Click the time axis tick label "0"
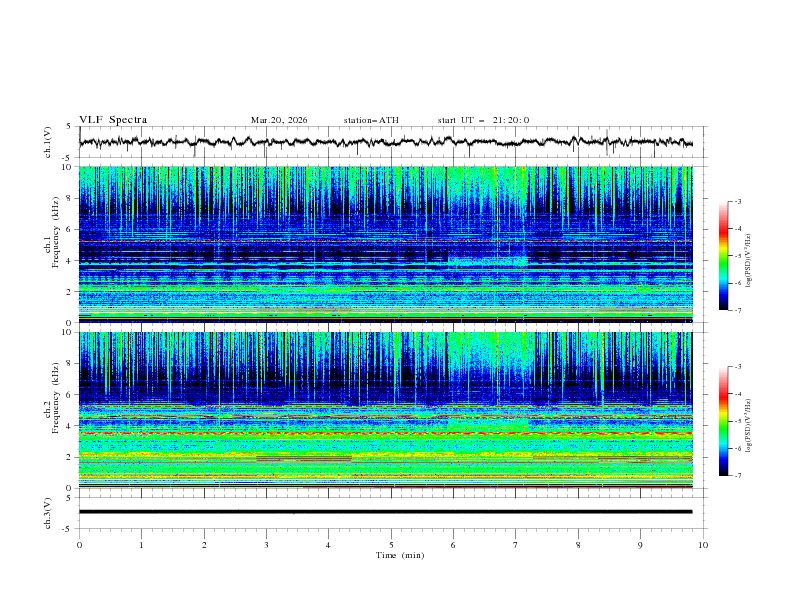 click(x=79, y=545)
